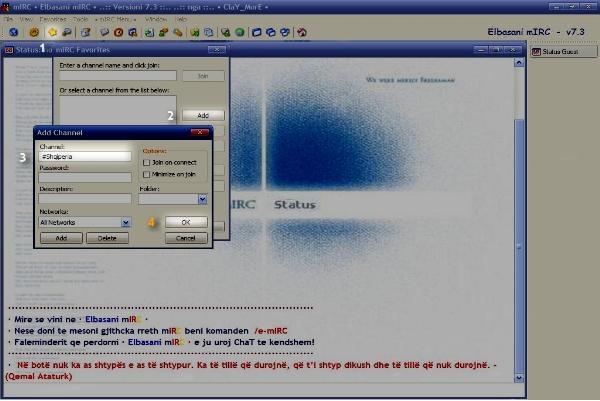Select the Status Guest switchbar button

[564, 52]
